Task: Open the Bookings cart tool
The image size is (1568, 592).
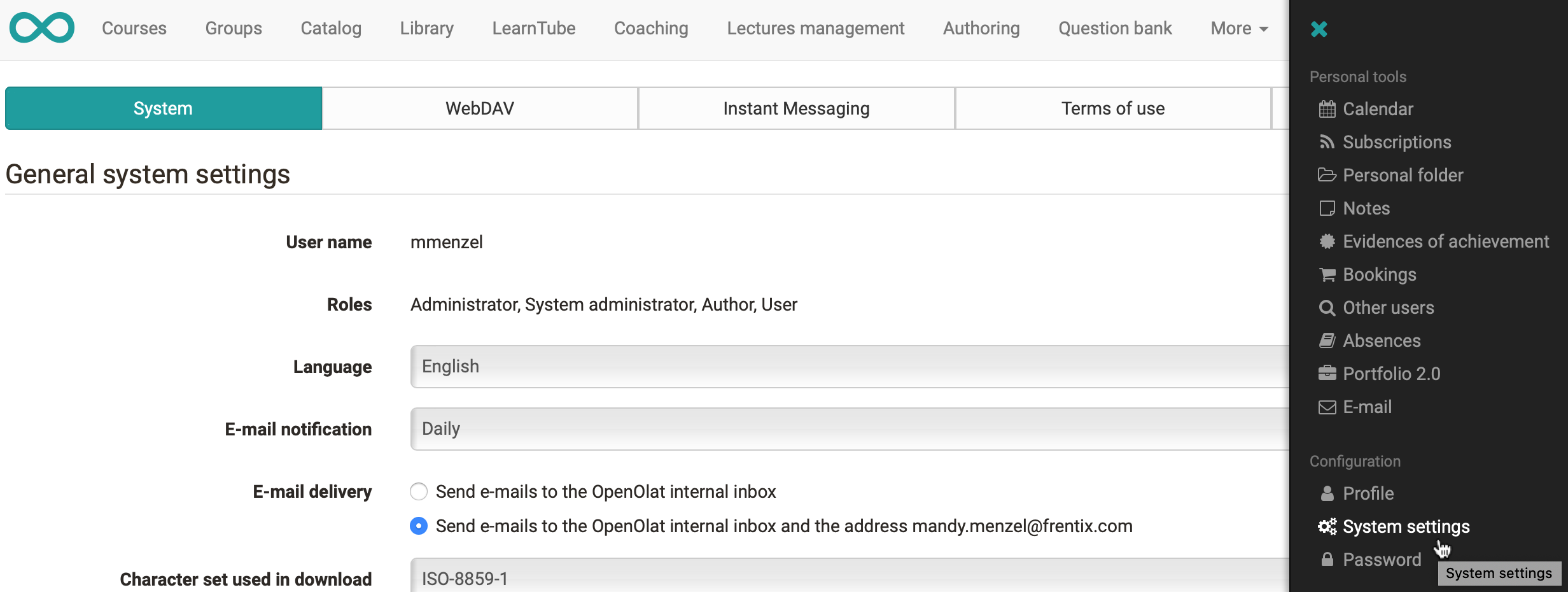Action: (1377, 274)
